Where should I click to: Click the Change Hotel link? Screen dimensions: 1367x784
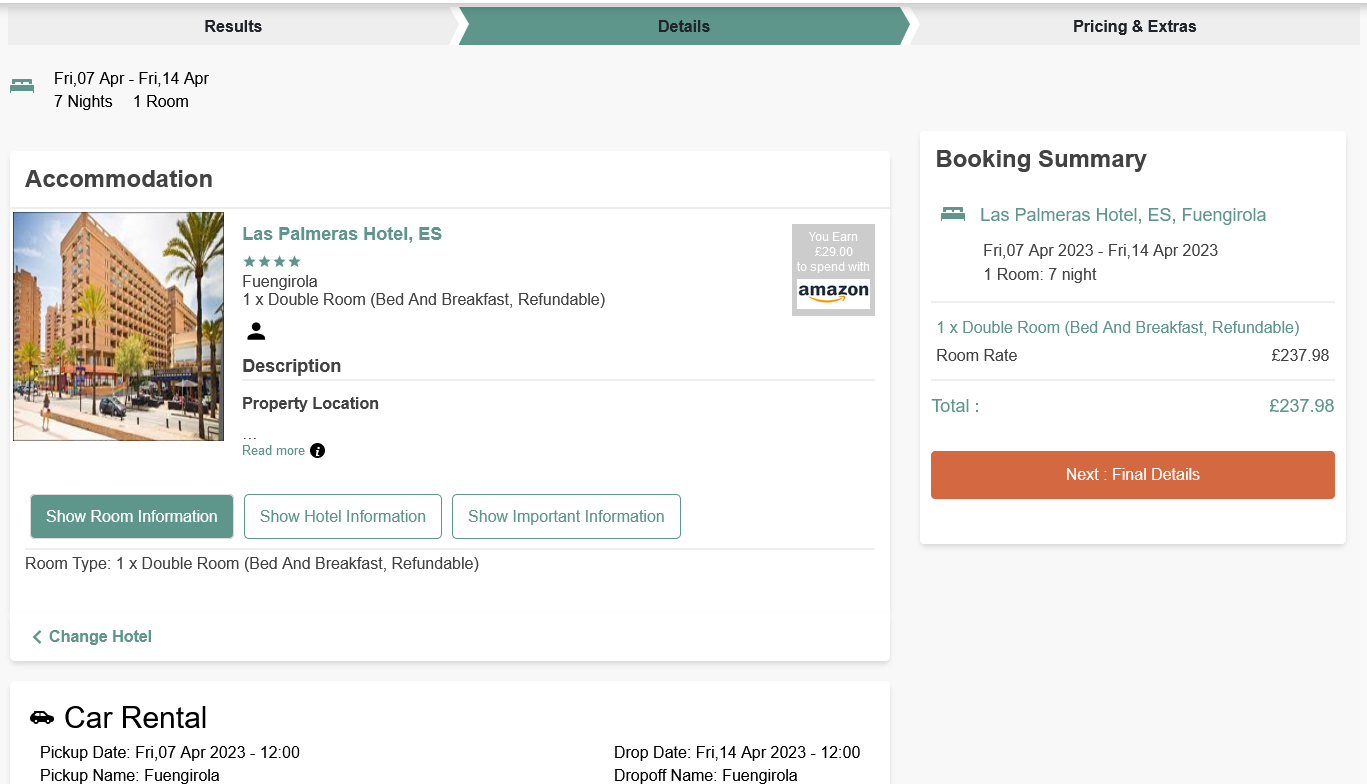100,636
